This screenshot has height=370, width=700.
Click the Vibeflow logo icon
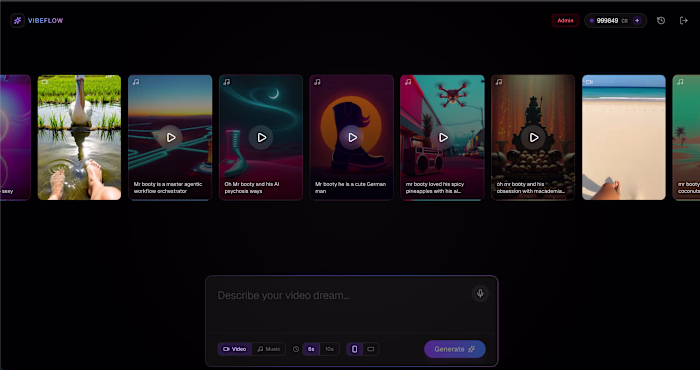click(17, 21)
